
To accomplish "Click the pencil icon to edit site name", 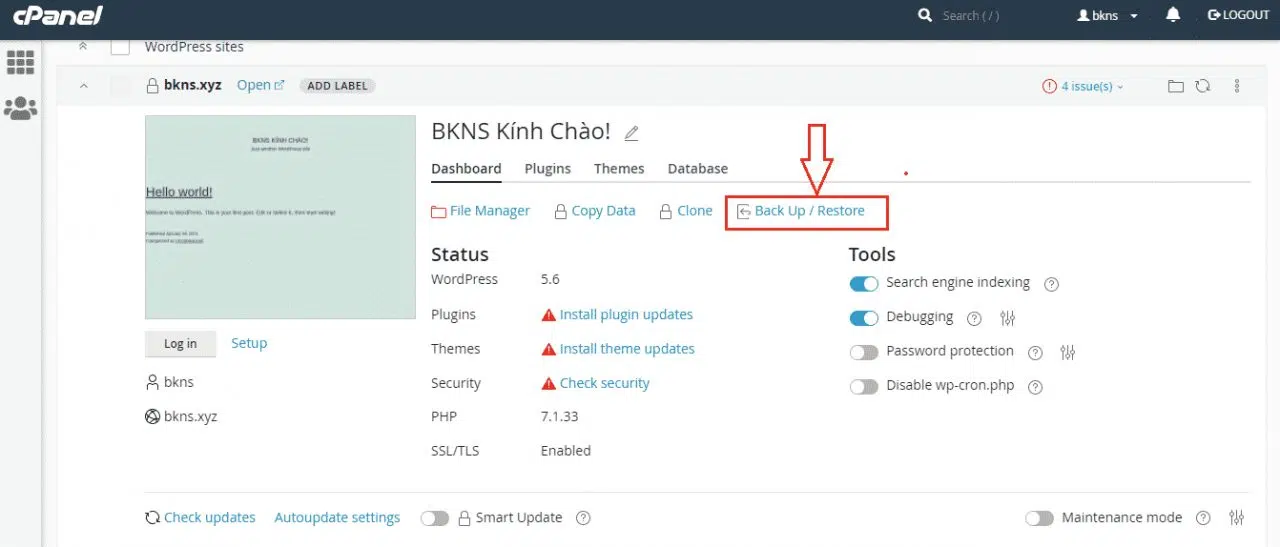I will coord(631,133).
